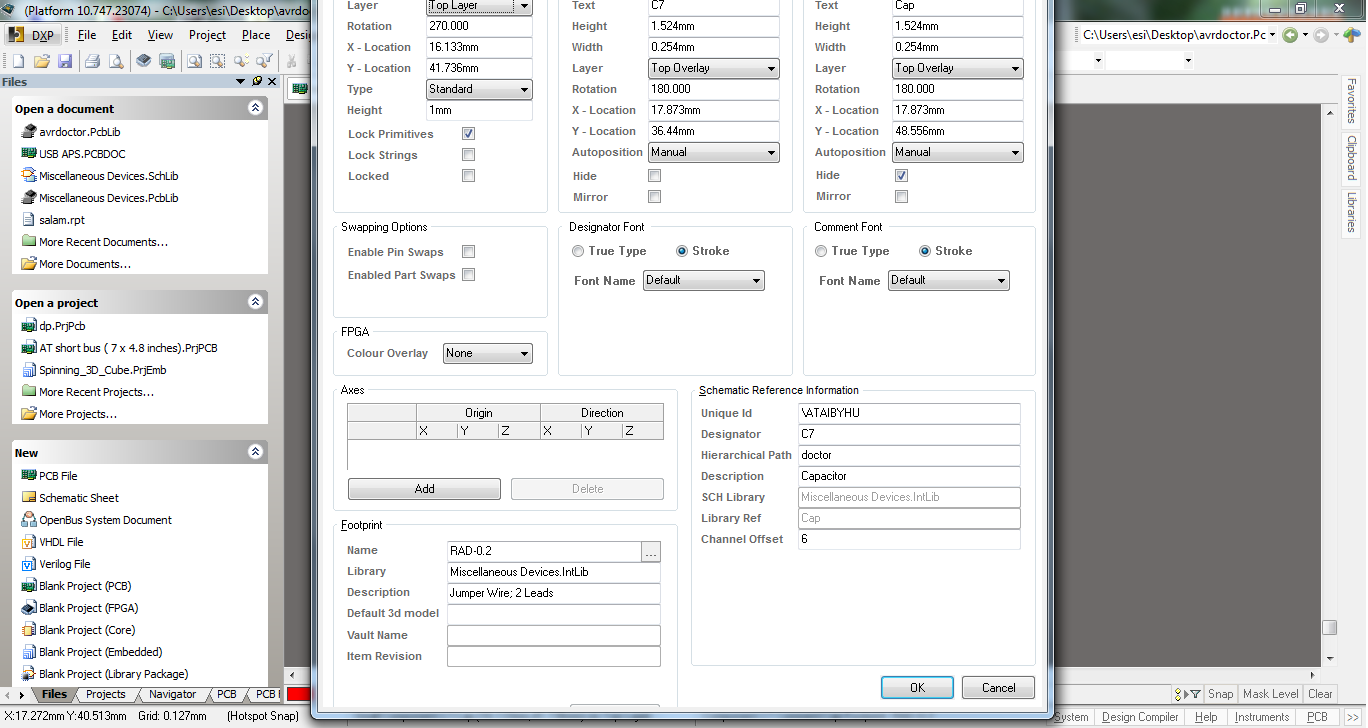Open the Comment Font Name dropdown
This screenshot has width=1368, height=728.
[x=948, y=281]
